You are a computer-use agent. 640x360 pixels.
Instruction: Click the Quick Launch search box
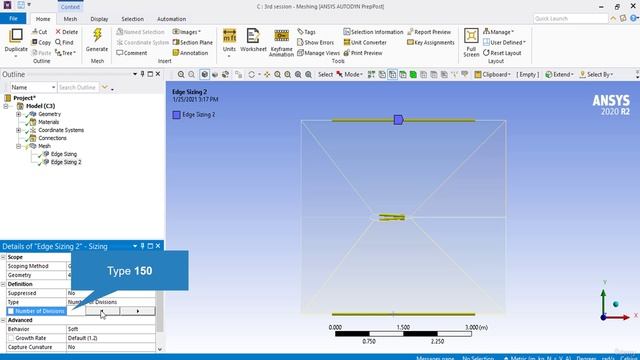[571, 19]
